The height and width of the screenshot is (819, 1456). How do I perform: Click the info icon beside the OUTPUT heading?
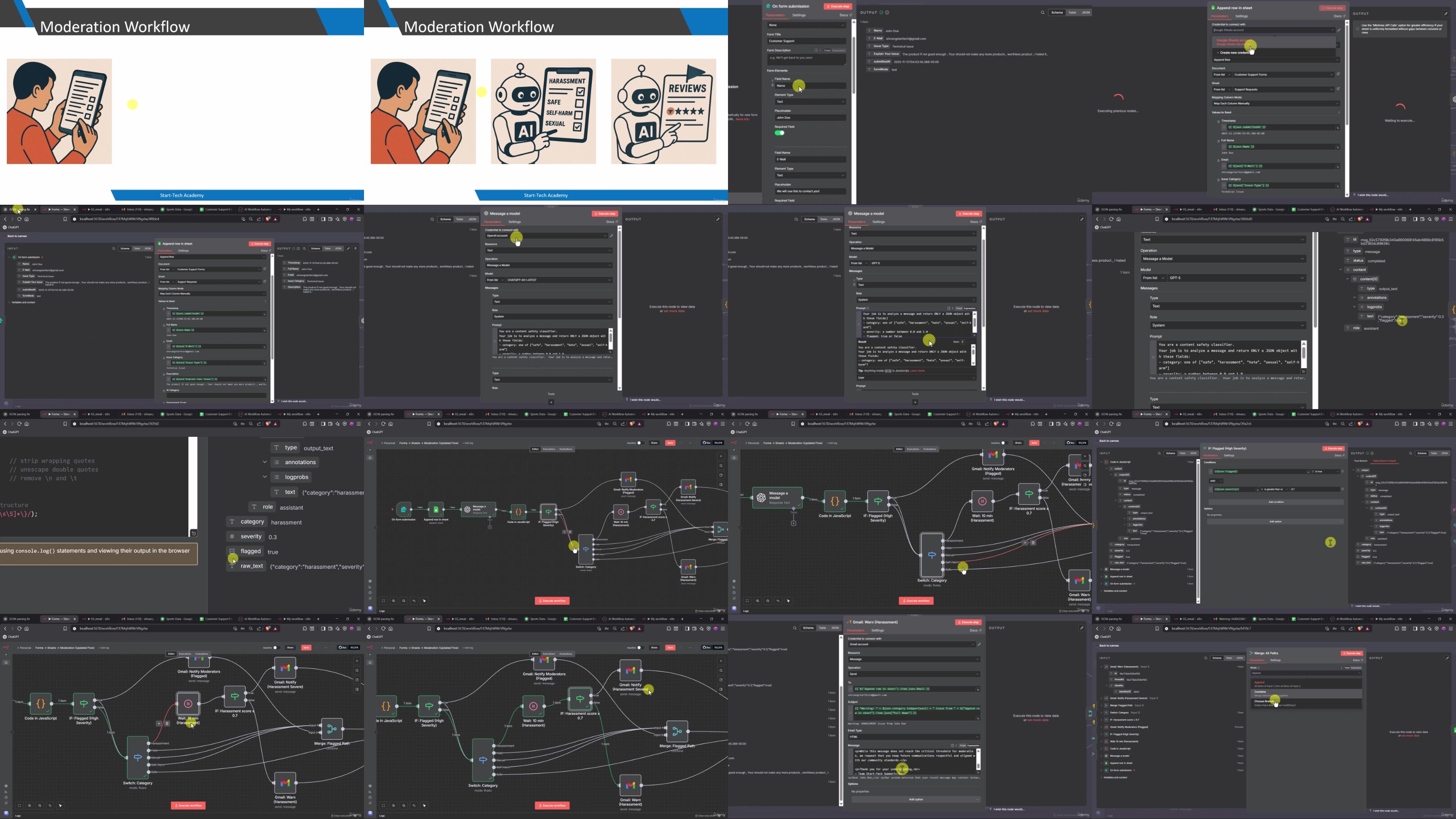click(x=887, y=12)
